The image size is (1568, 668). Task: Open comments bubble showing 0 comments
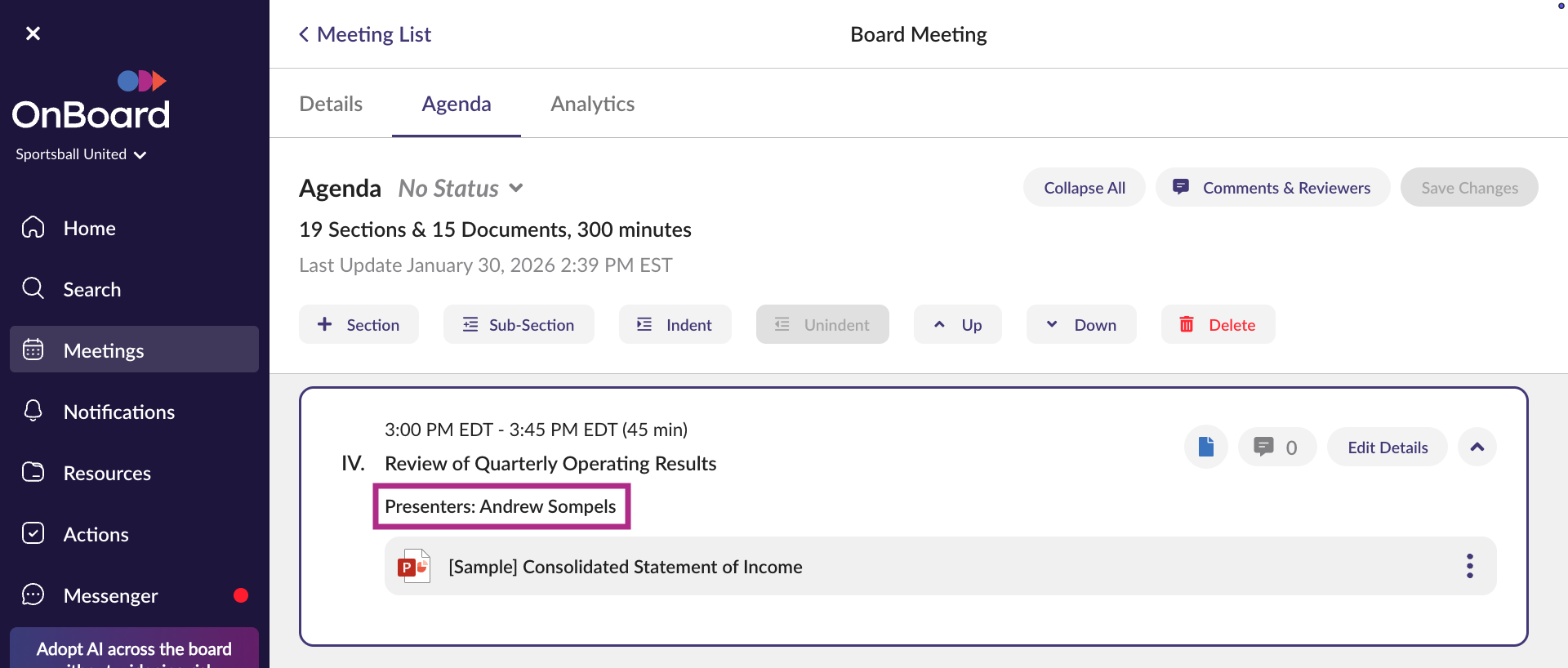coord(1276,447)
